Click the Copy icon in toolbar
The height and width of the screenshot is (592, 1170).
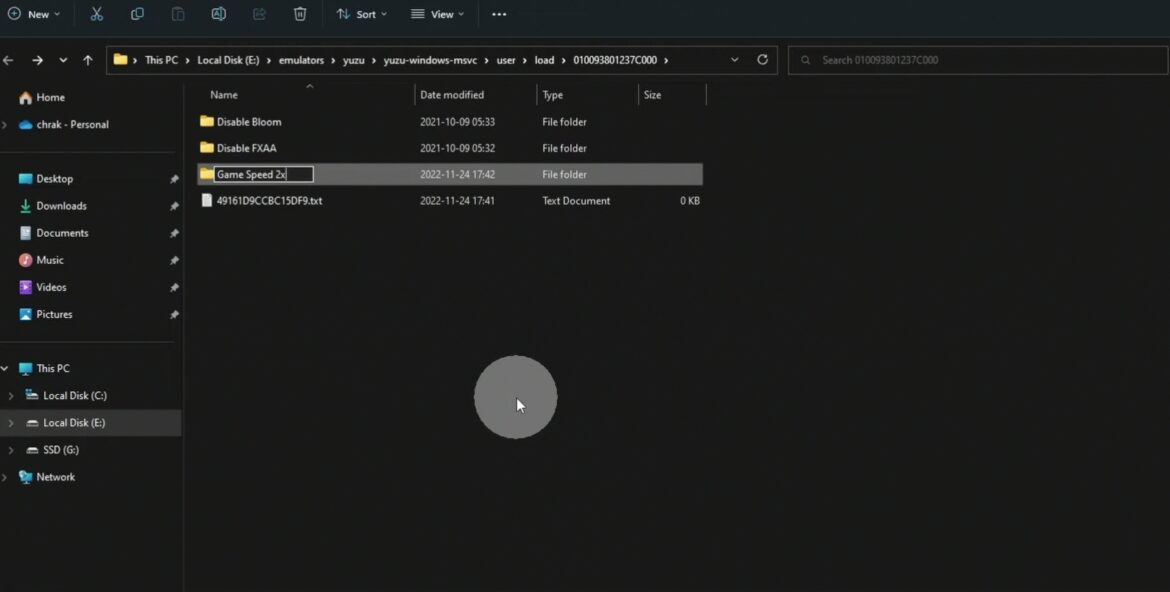point(137,14)
